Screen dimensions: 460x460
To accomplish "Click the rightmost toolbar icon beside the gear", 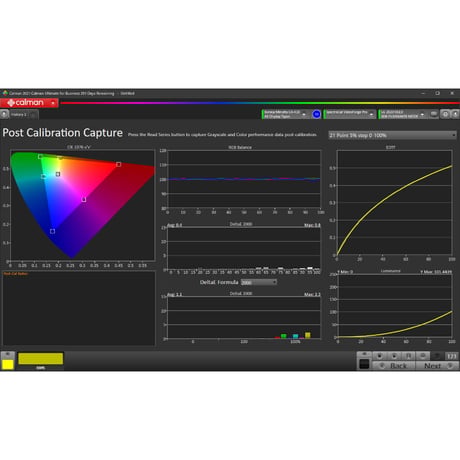I will pos(455,114).
